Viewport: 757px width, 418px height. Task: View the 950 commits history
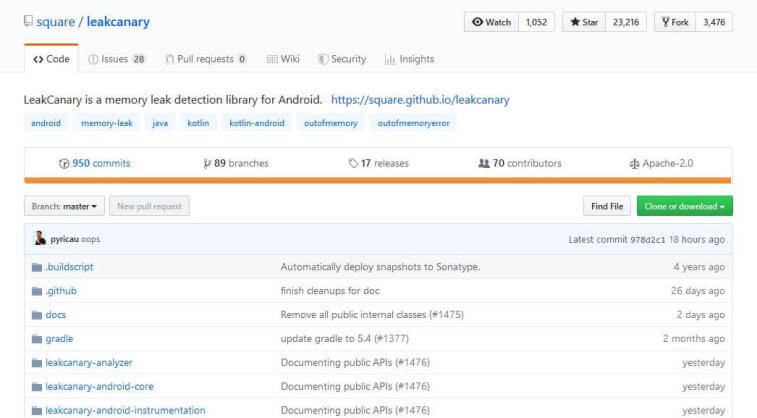coord(95,164)
